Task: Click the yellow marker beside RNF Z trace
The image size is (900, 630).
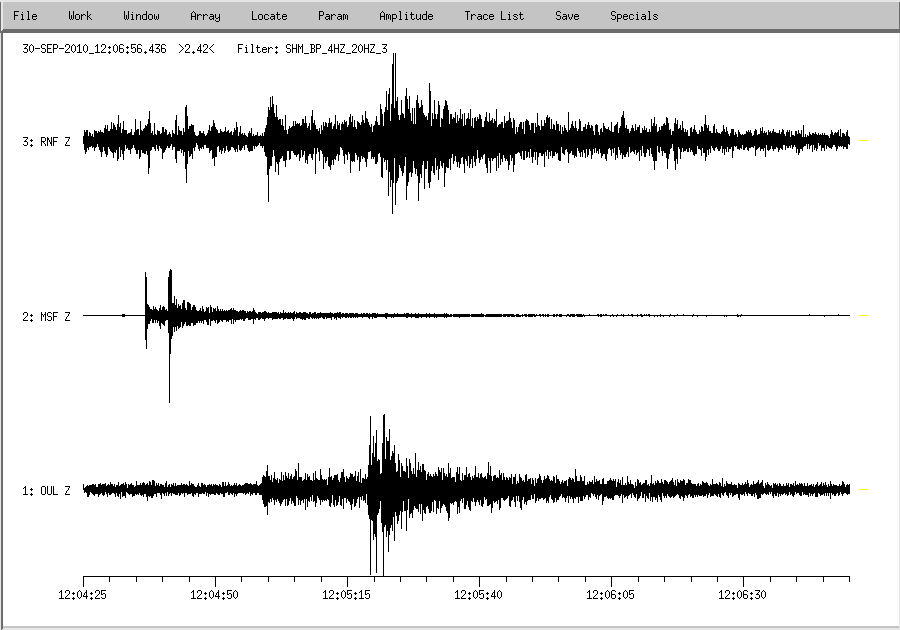Action: [863, 141]
